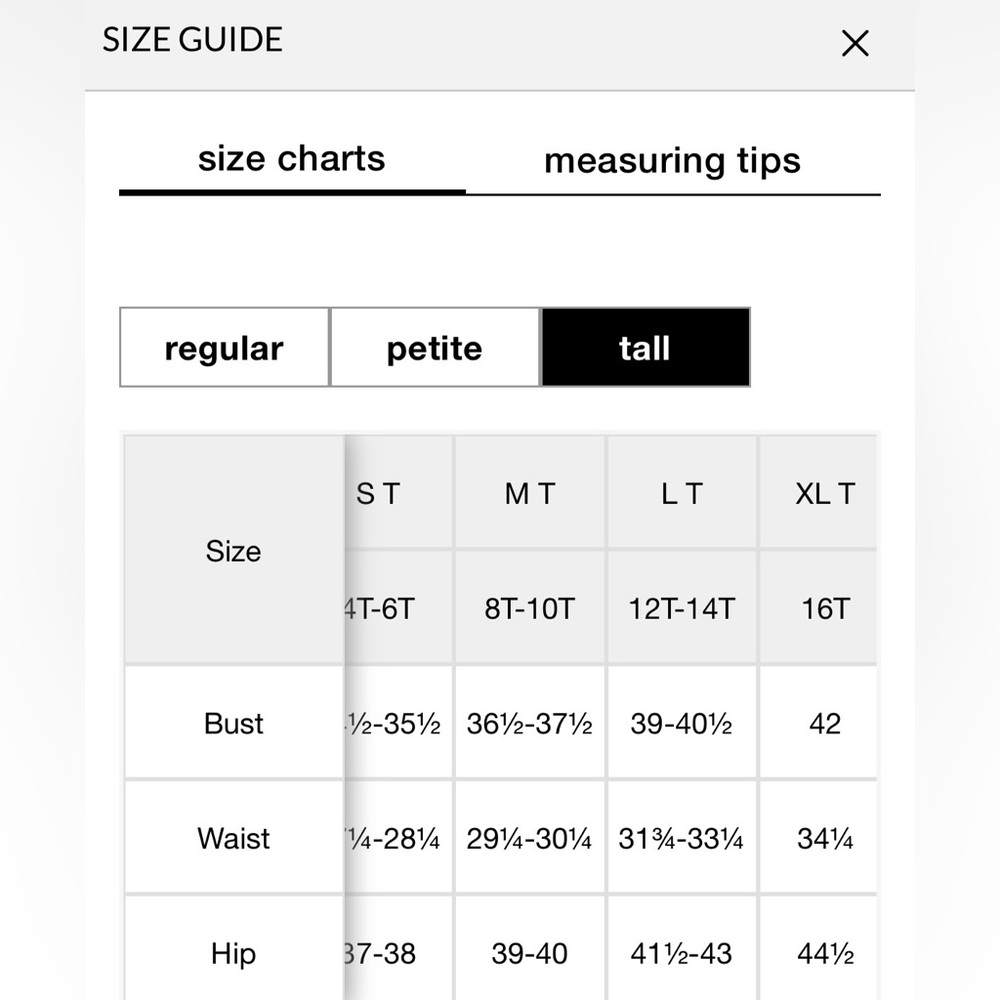Switch to the measuring tips tab
Viewport: 1000px width, 1000px height.
click(x=673, y=161)
